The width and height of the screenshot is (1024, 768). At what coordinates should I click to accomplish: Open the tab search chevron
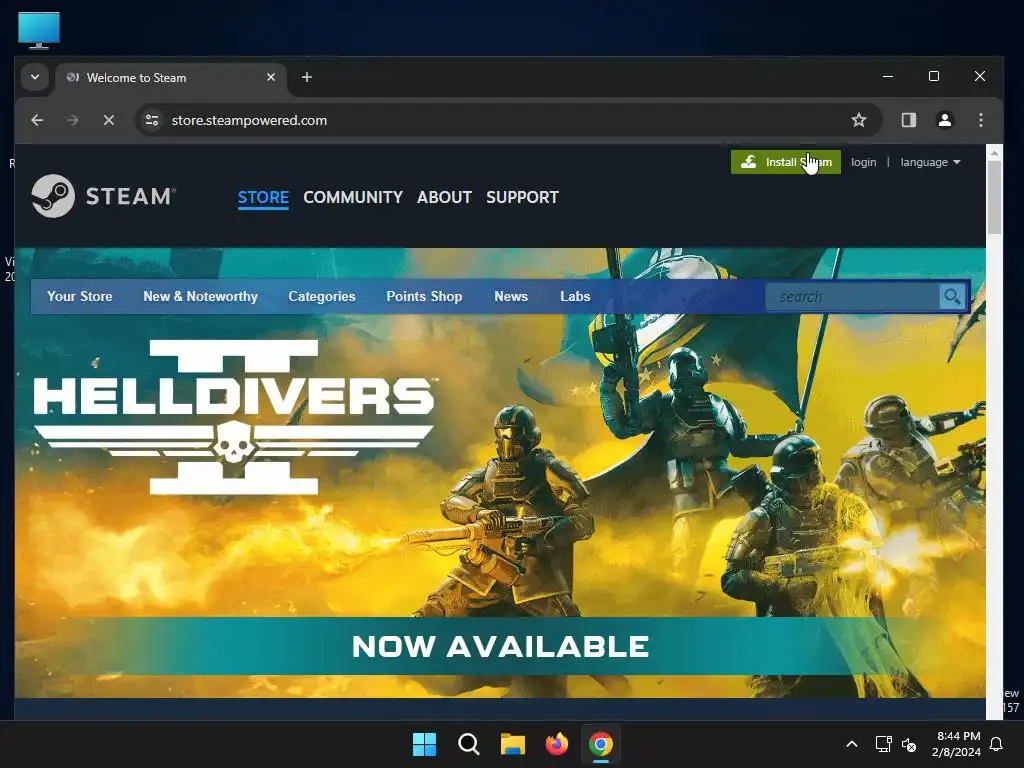(35, 77)
